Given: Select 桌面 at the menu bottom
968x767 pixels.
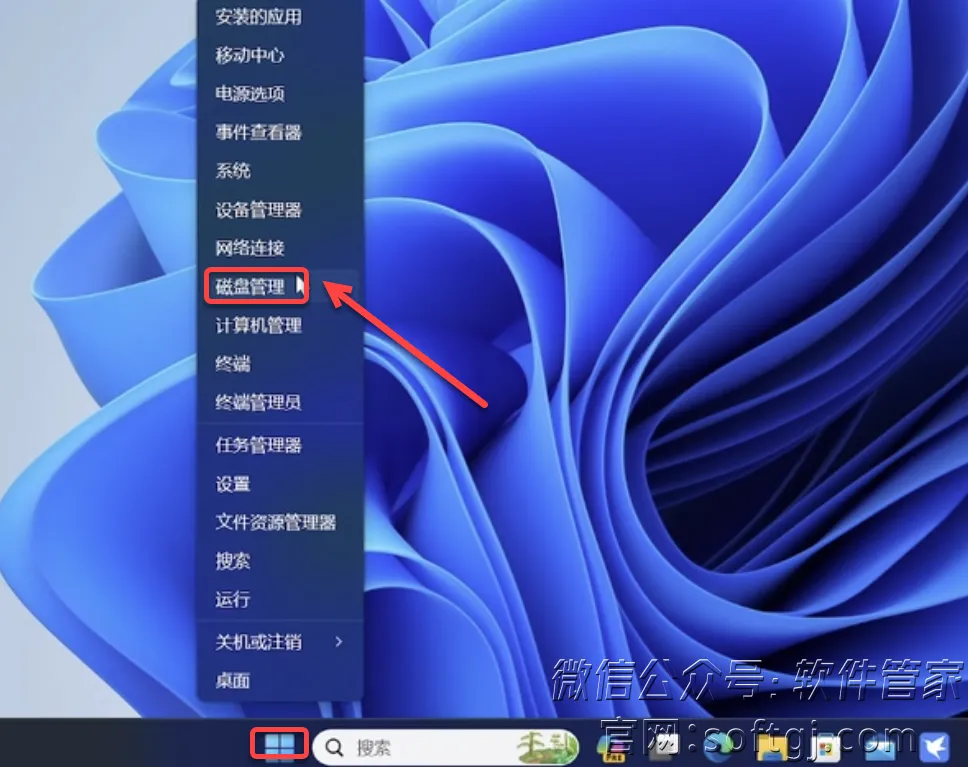Looking at the screenshot, I should point(280,681).
